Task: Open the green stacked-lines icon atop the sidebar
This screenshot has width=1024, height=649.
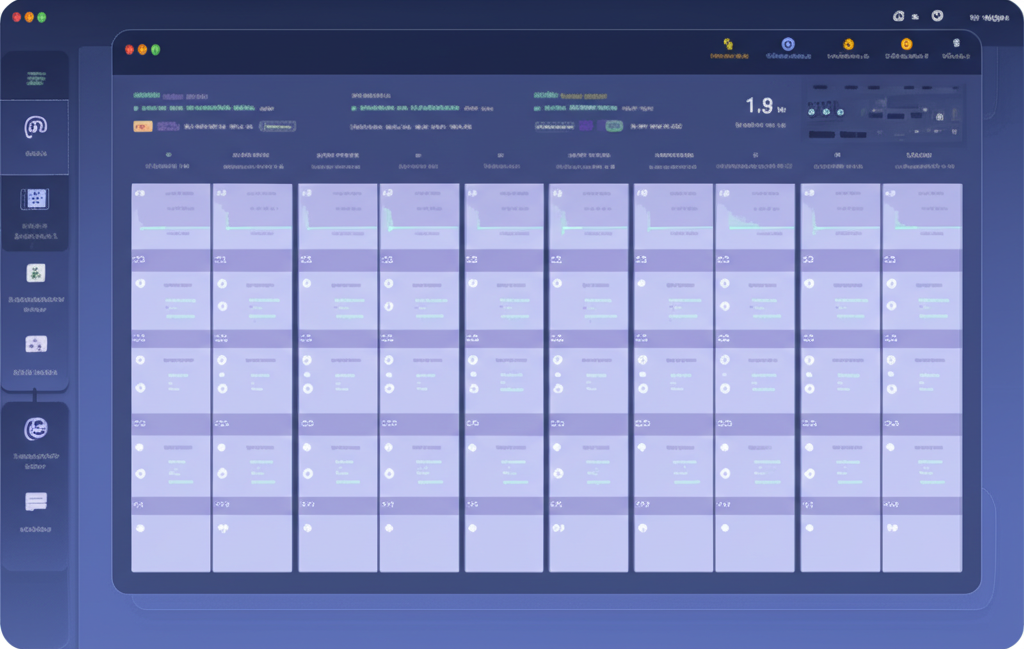Action: 36,78
